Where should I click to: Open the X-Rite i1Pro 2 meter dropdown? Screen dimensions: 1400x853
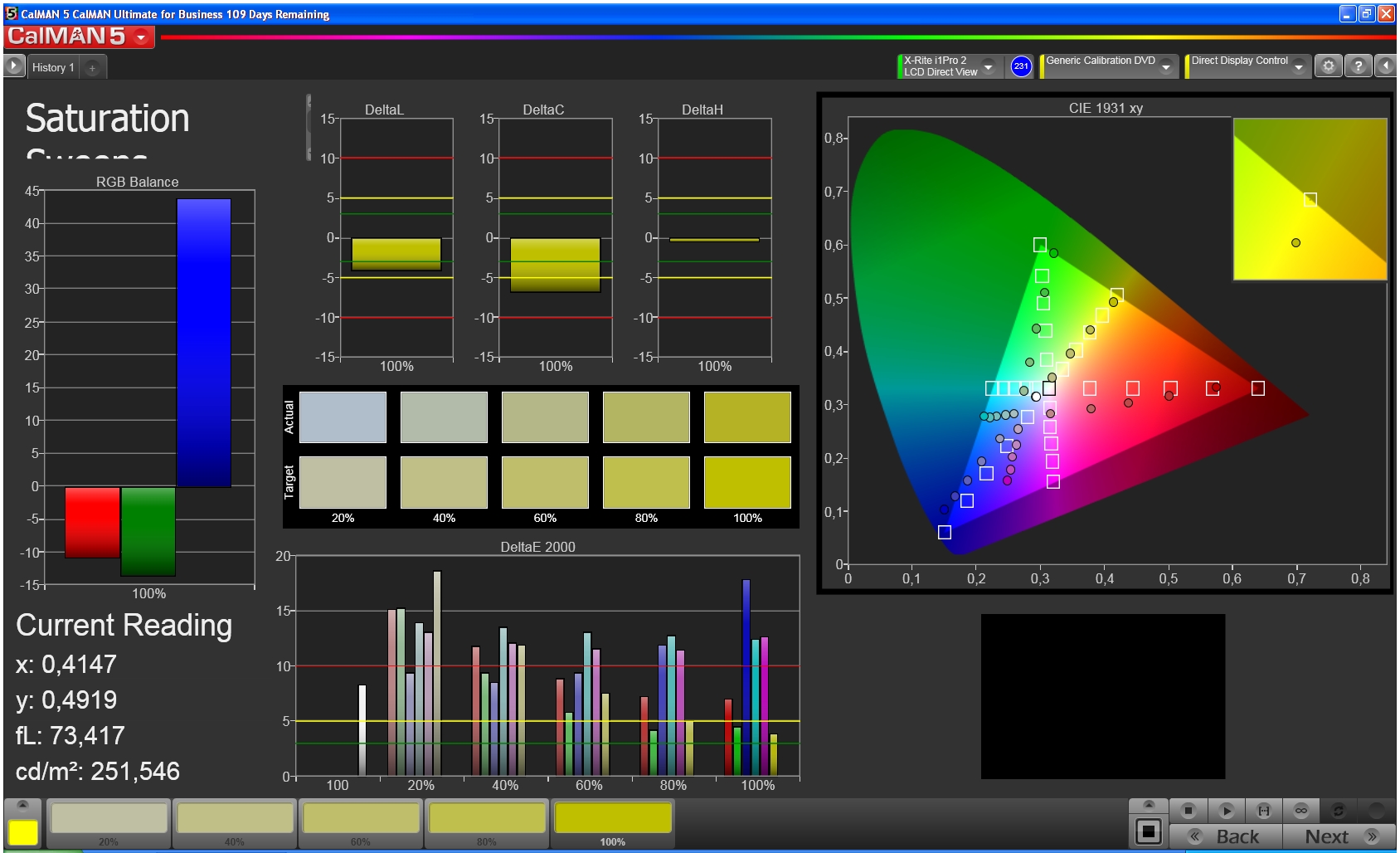pyautogui.click(x=988, y=66)
